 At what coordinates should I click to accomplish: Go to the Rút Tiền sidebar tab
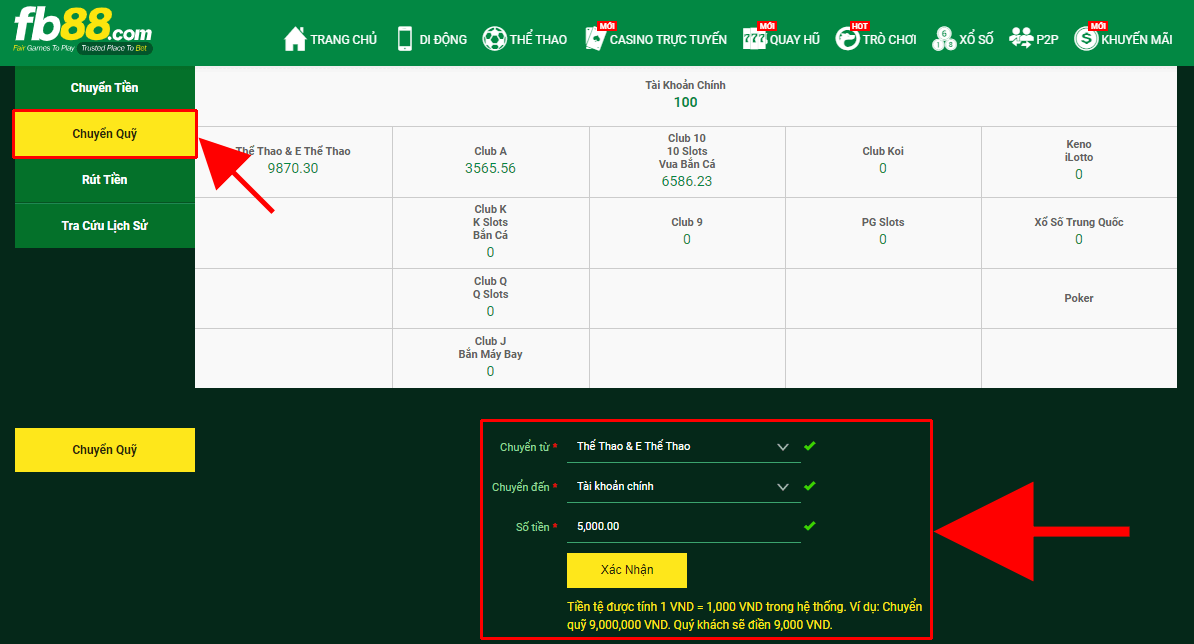click(105, 180)
